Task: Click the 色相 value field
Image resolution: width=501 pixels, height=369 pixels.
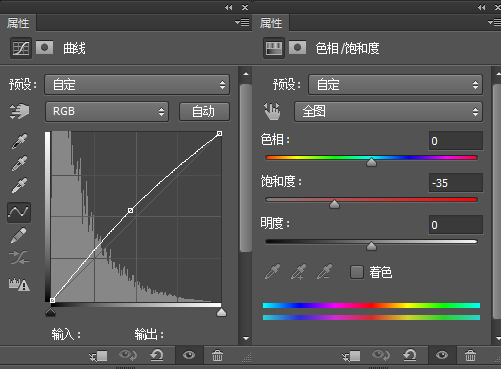Action: tap(456, 141)
